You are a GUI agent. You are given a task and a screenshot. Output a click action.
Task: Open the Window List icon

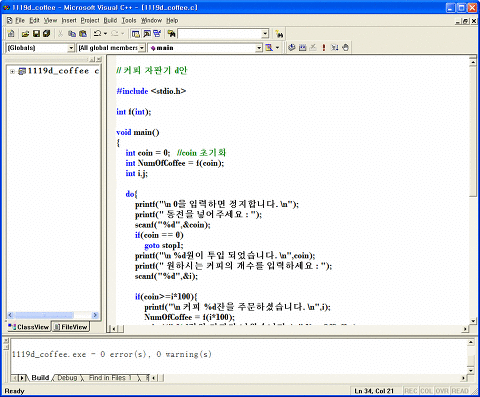[x=157, y=34]
